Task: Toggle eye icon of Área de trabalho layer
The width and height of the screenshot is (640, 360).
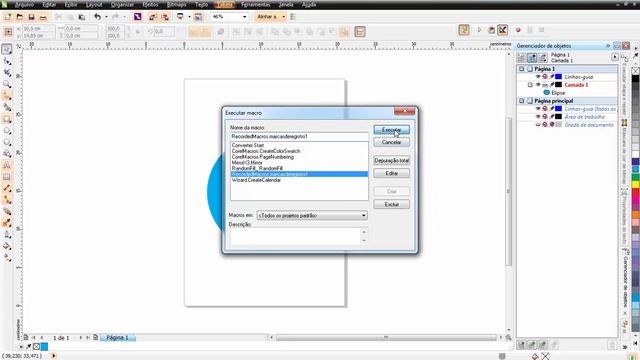Action: [538, 117]
